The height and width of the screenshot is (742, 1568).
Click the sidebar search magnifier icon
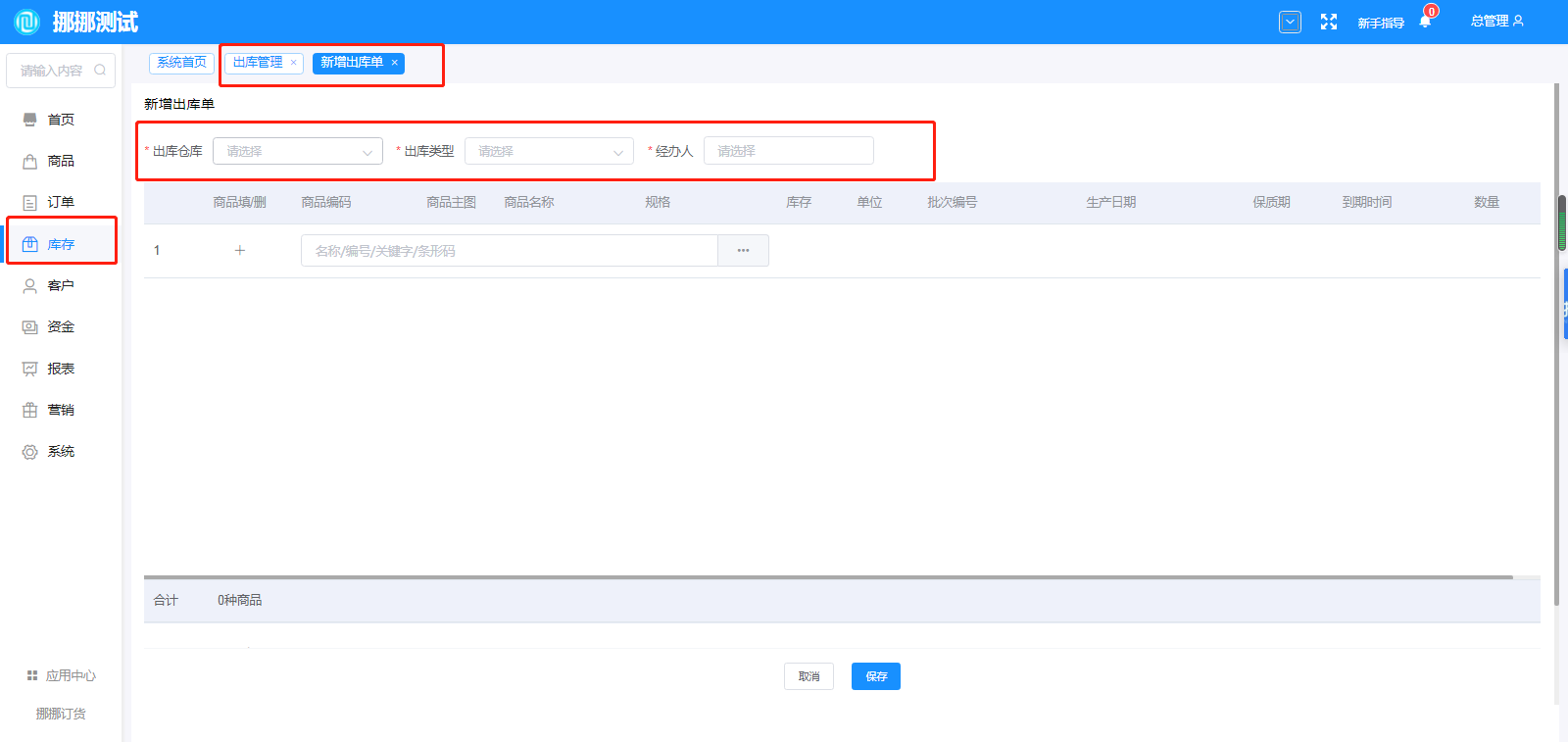coord(100,70)
